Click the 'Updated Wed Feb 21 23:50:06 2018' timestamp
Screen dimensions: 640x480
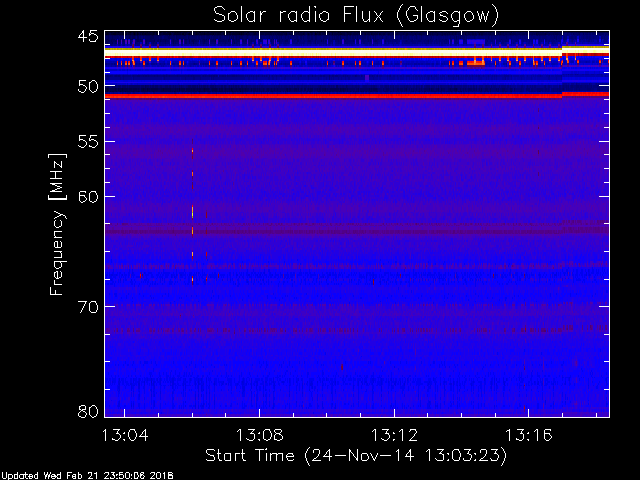coord(87,476)
